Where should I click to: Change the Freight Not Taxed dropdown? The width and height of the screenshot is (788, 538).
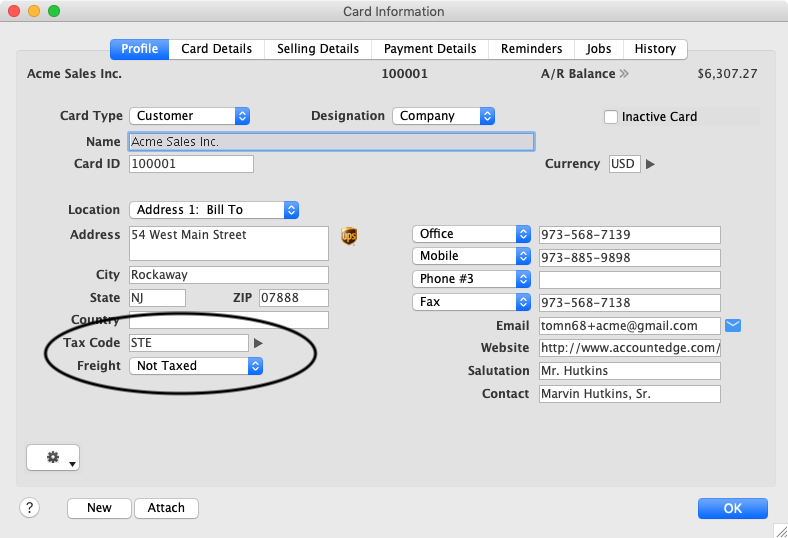196,366
